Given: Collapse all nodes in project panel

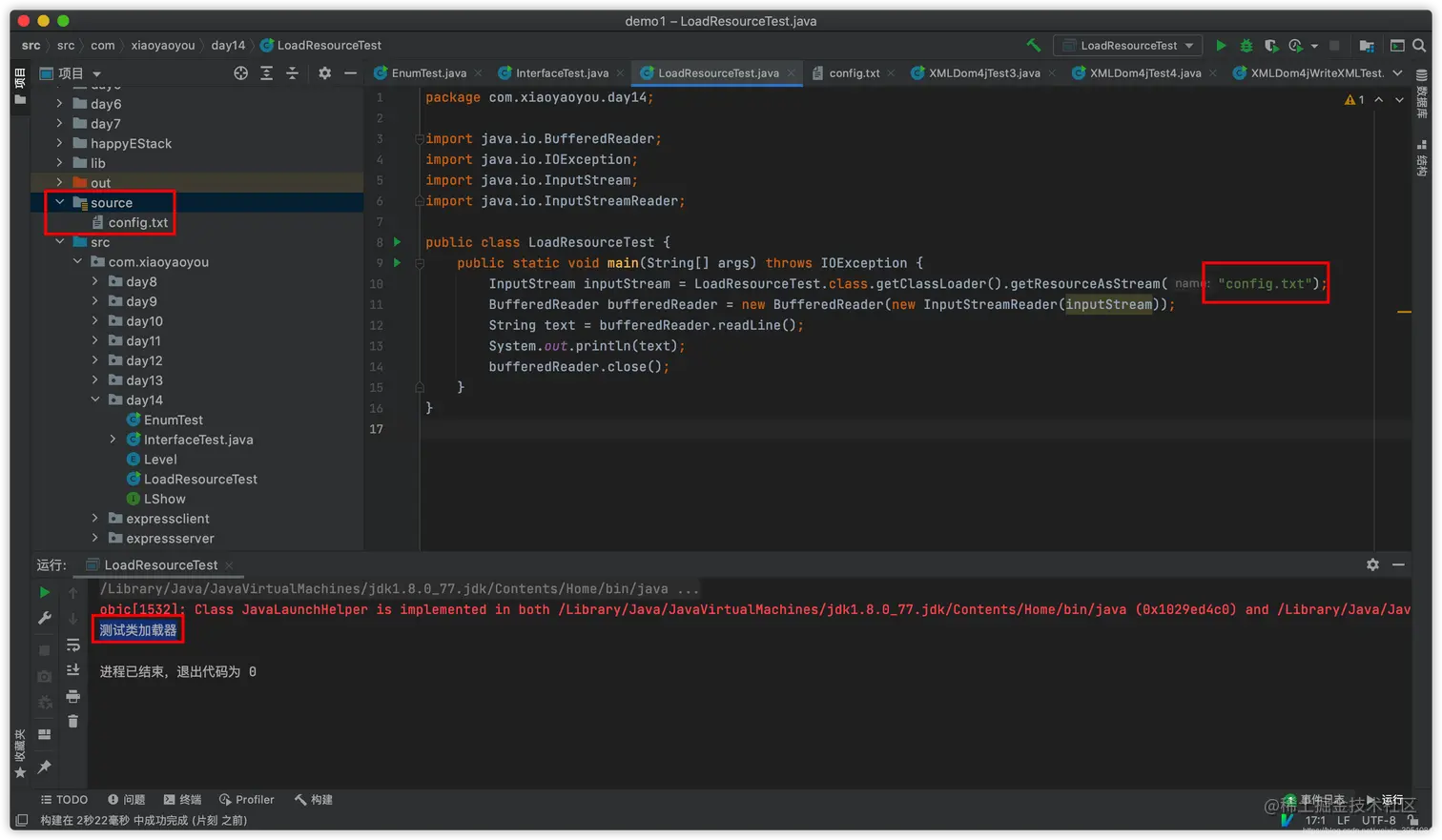Looking at the screenshot, I should (x=292, y=73).
